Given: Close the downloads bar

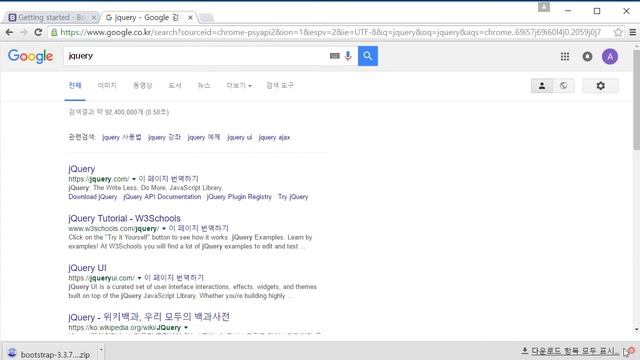Looking at the screenshot, I should [631, 351].
